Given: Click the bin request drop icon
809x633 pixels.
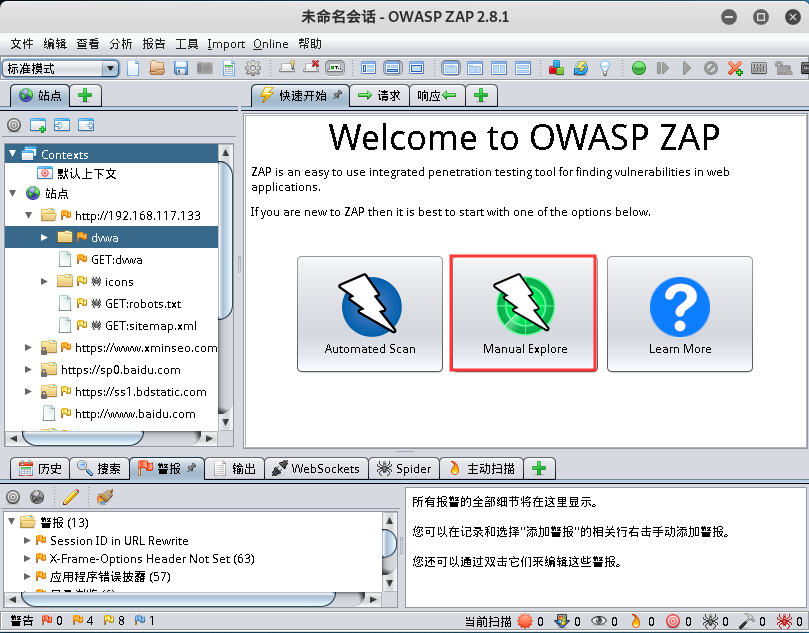Looking at the screenshot, I should click(710, 68).
